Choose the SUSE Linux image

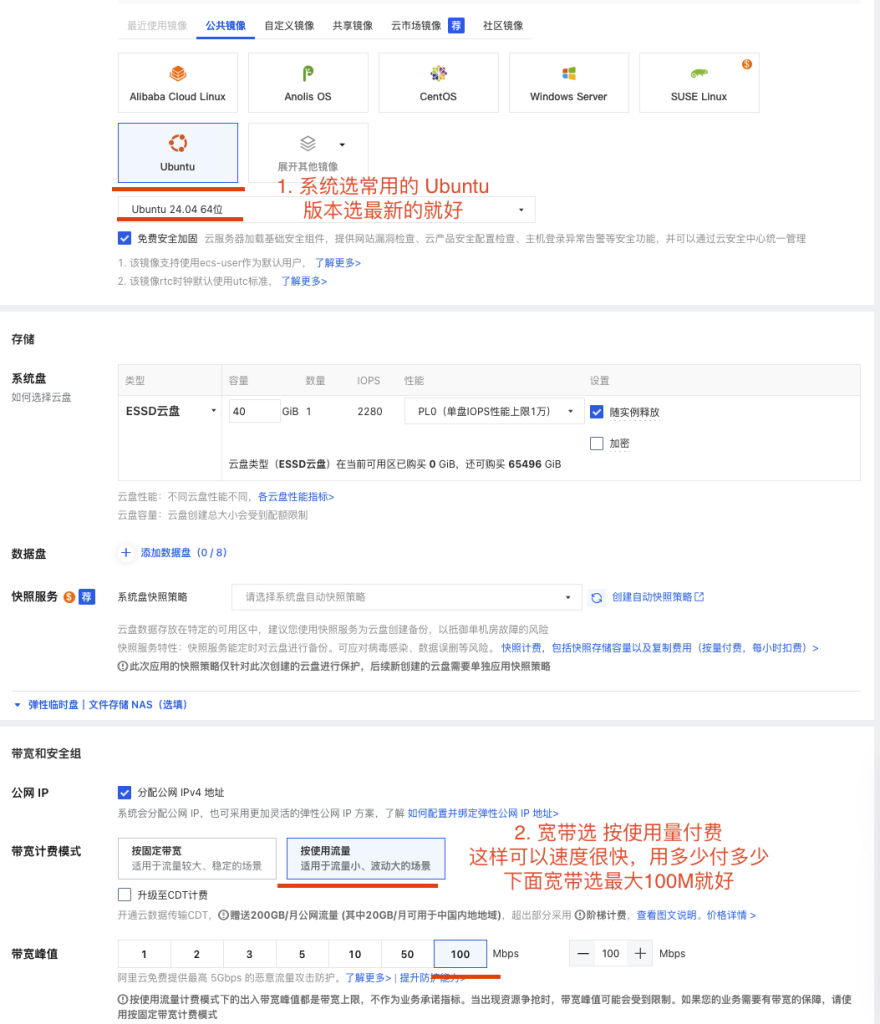tap(699, 83)
